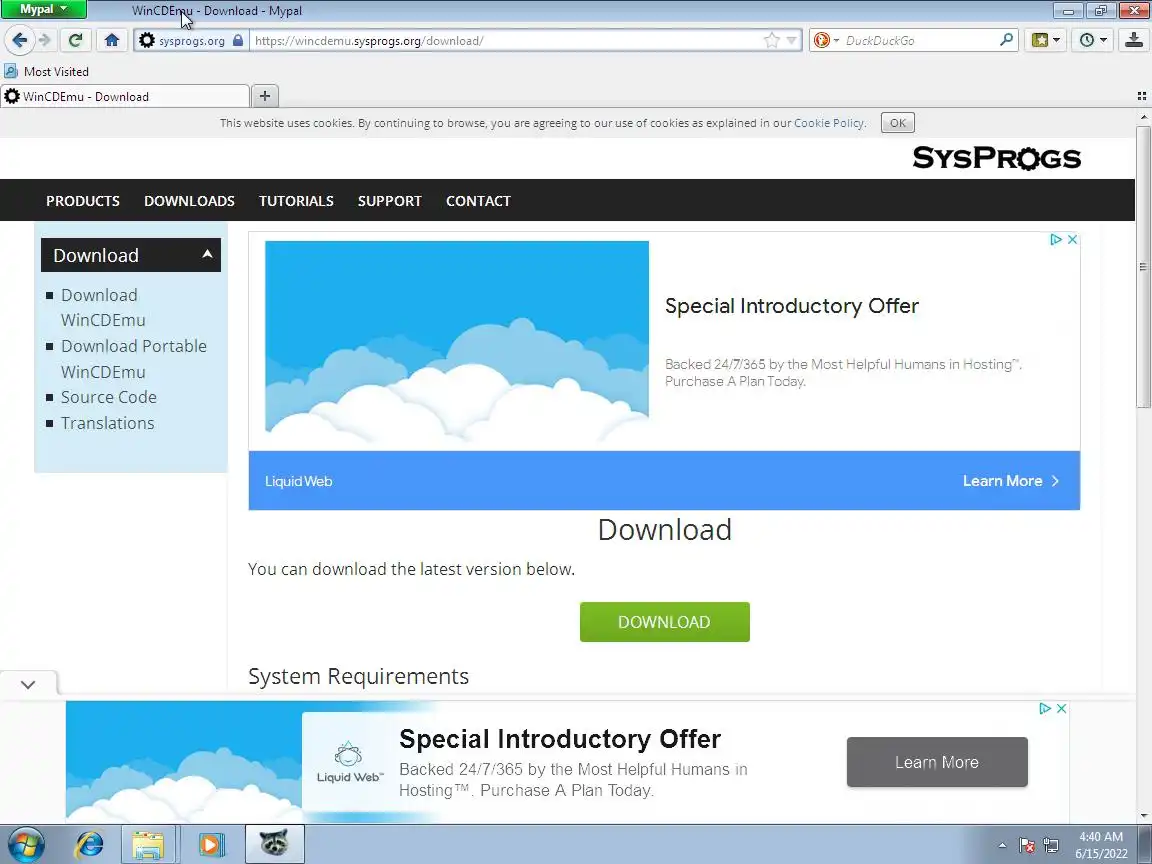The height and width of the screenshot is (864, 1152).
Task: Bookmark this page with the star icon
Action: (771, 40)
